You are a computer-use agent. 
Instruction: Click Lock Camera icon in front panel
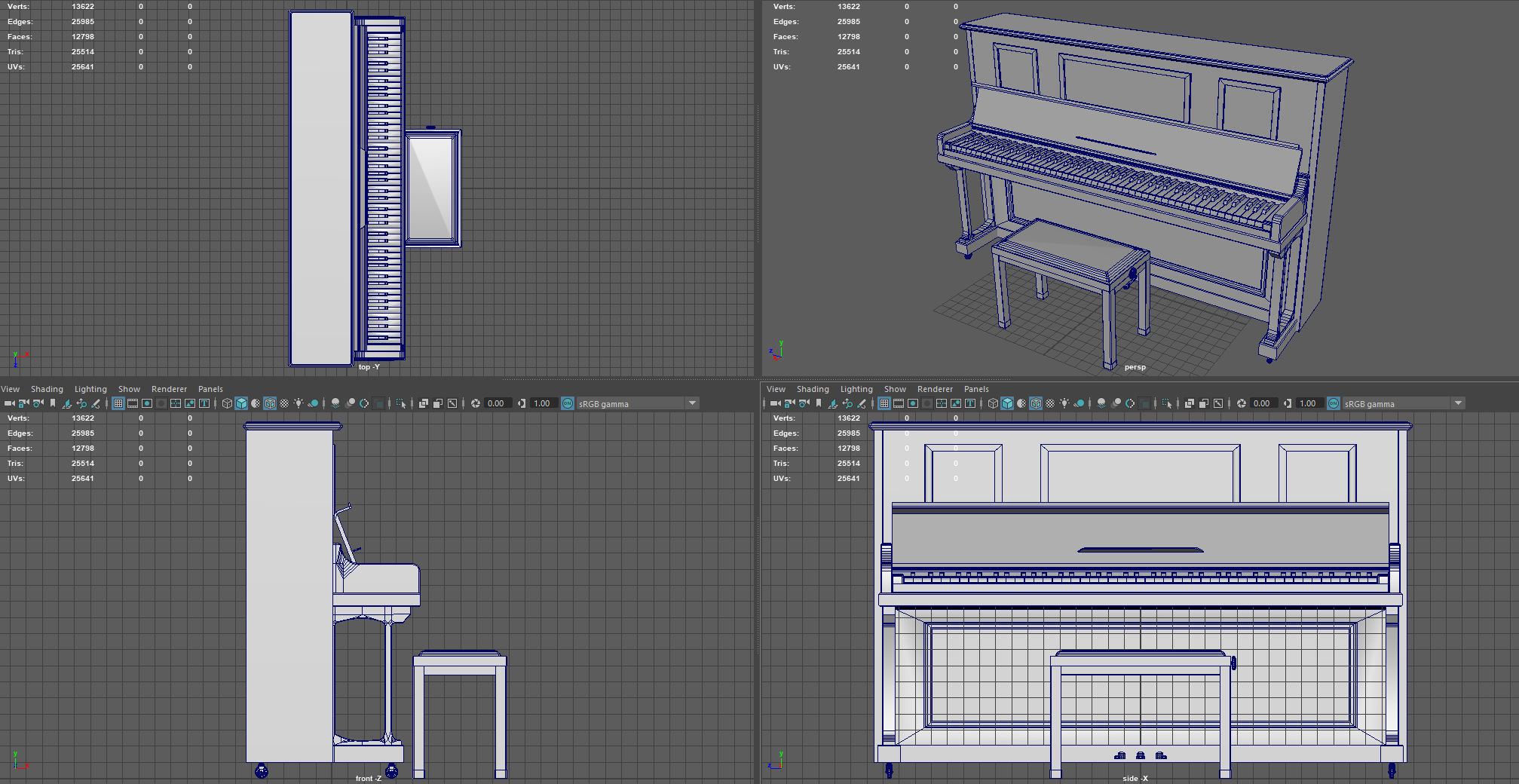(23, 403)
